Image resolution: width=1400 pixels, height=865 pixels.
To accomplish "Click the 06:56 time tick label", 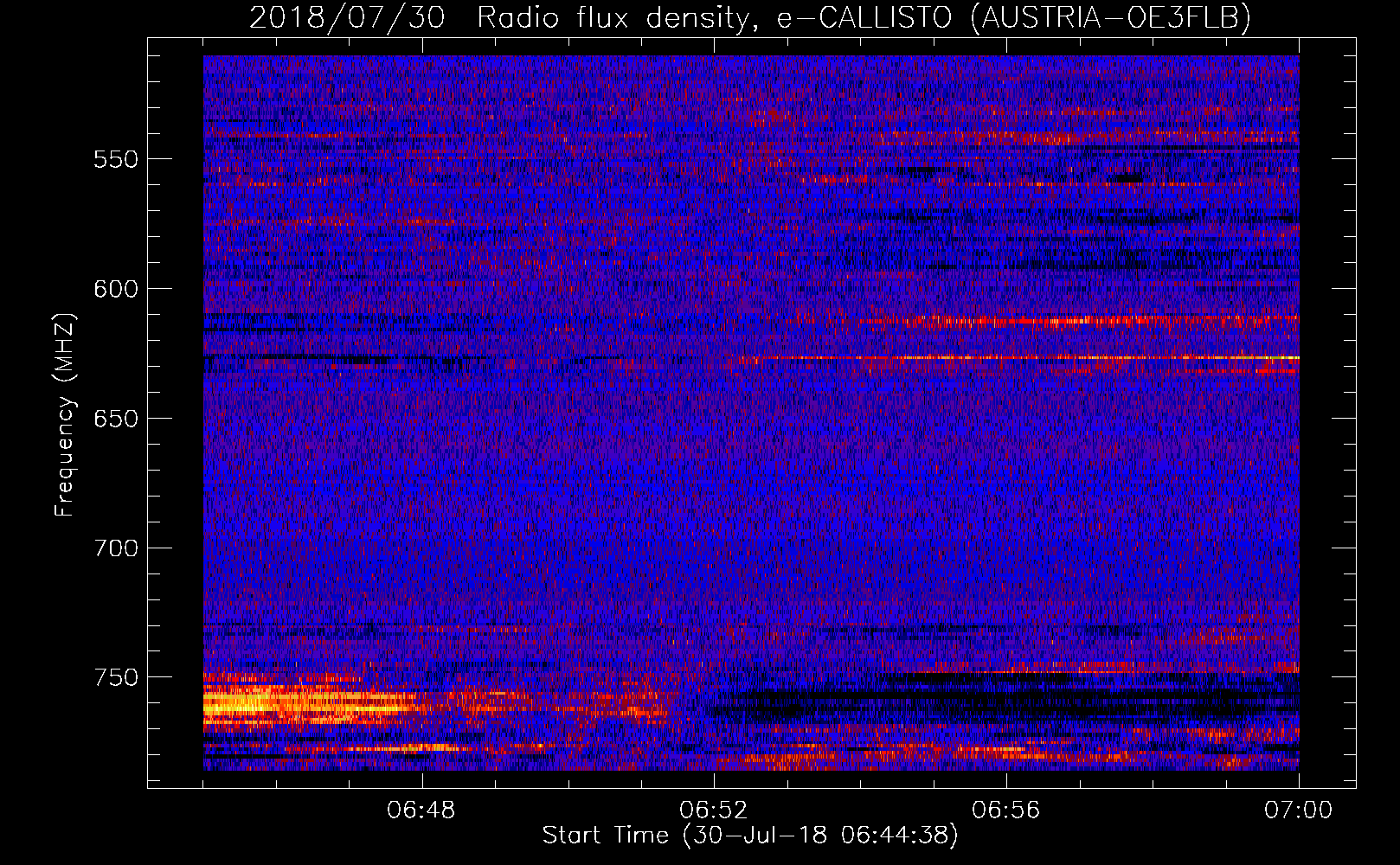I will coord(1006,811).
